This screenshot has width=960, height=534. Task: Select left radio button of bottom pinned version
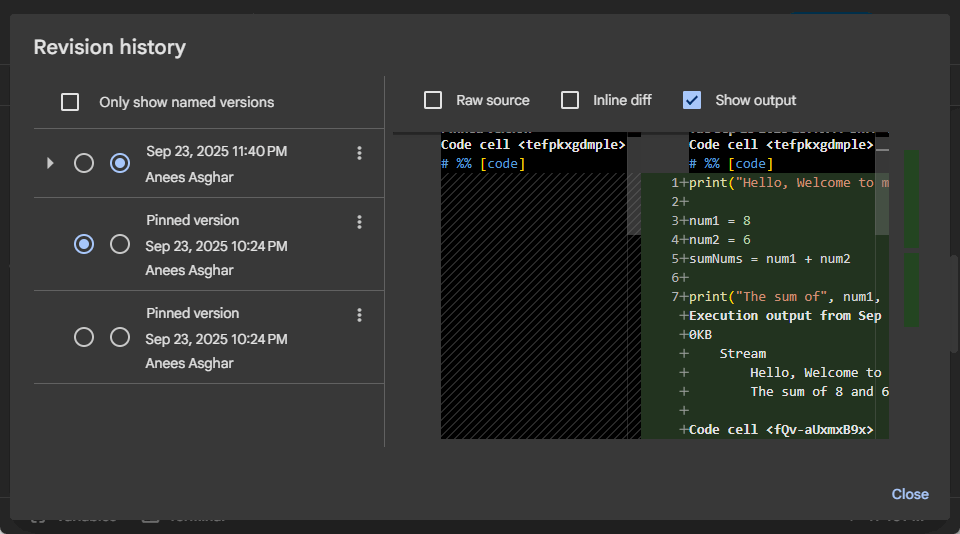tap(85, 337)
